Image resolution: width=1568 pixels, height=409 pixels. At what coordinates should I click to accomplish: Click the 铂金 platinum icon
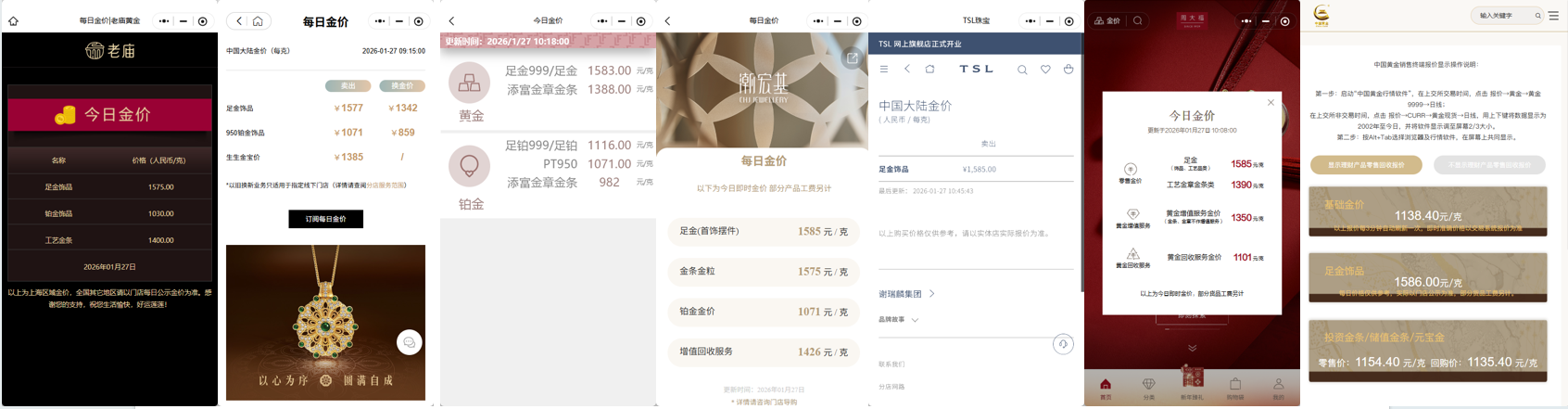tap(470, 166)
